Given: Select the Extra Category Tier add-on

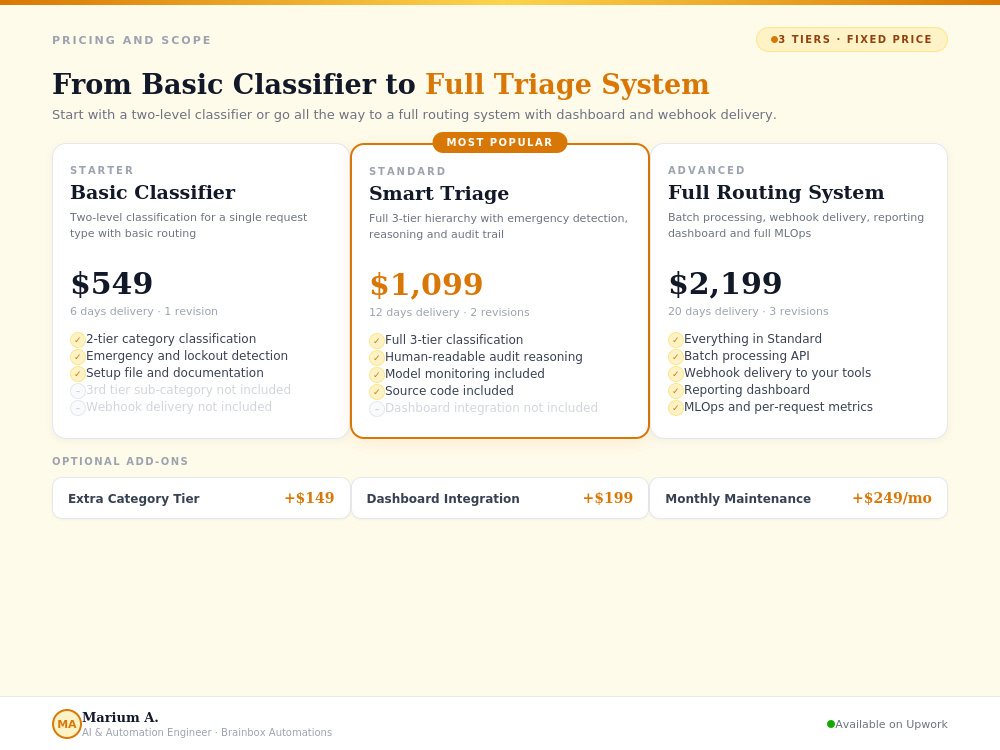Looking at the screenshot, I should click(202, 498).
